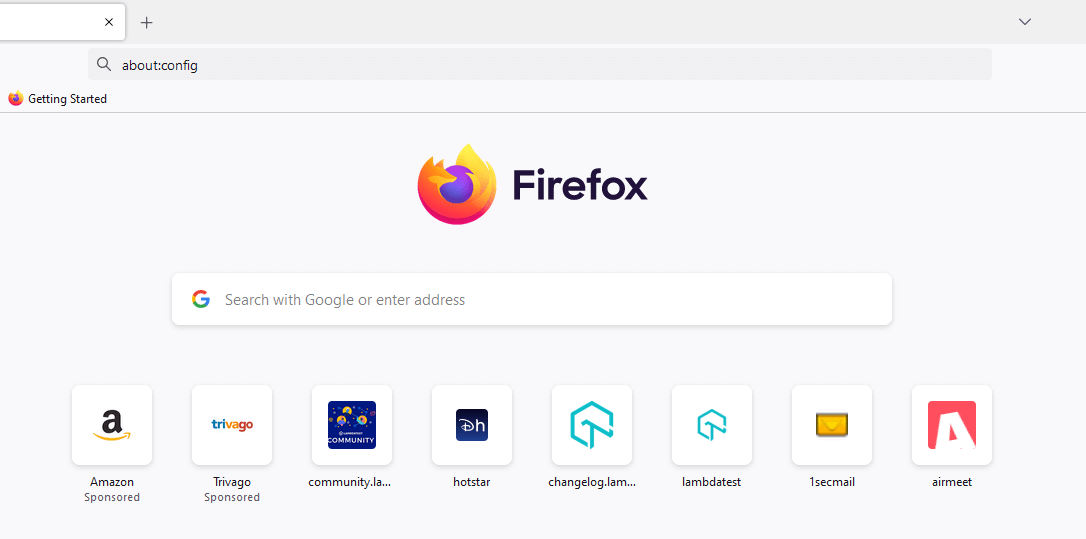
Task: Click the address bar showing about:config
Action: (x=540, y=64)
